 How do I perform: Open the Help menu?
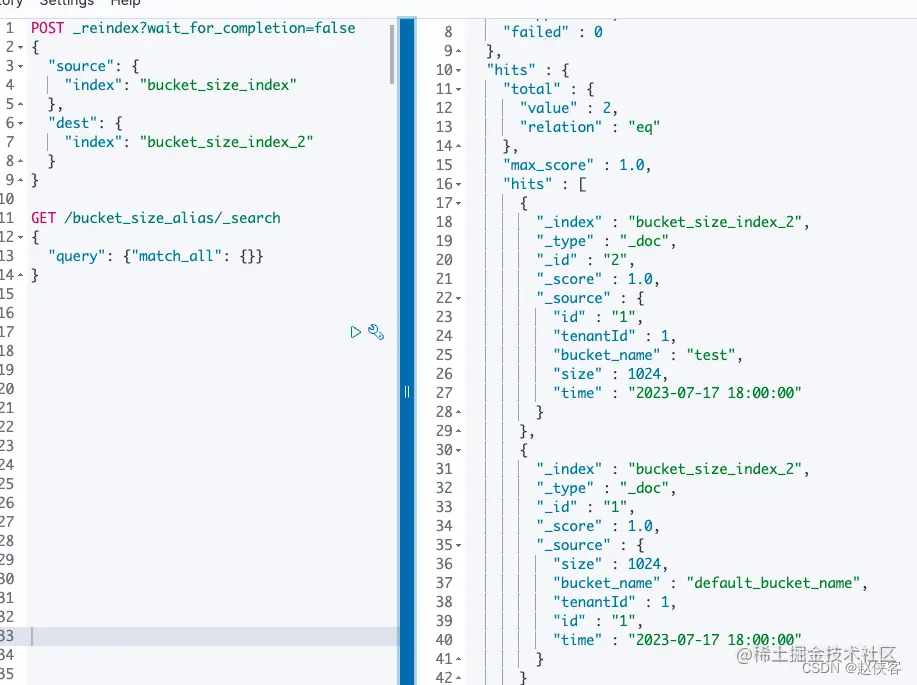point(125,3)
